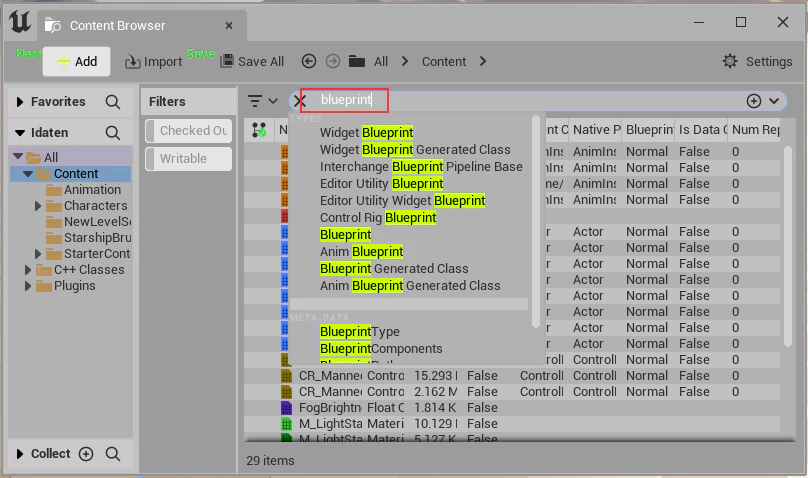808x478 pixels.
Task: Click CR_Manne 15.293 row asset icon
Action: pyautogui.click(x=287, y=377)
